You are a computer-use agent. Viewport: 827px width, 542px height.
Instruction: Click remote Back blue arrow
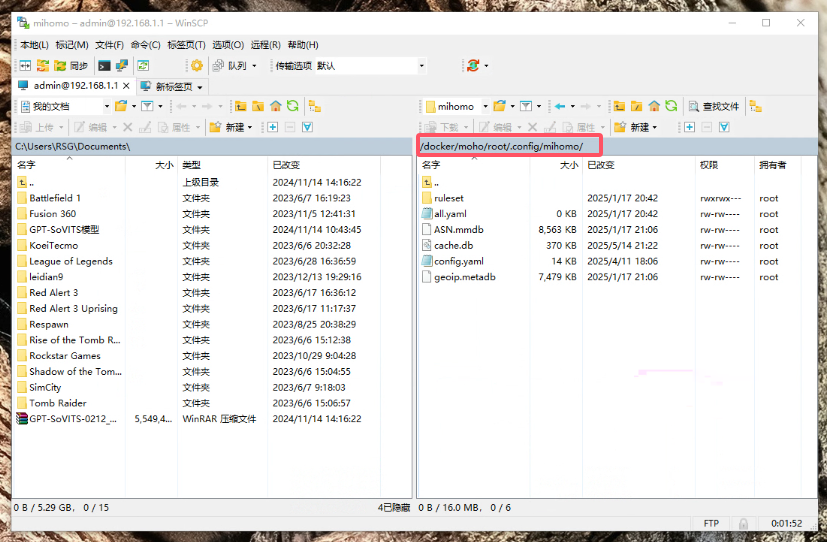pos(560,107)
